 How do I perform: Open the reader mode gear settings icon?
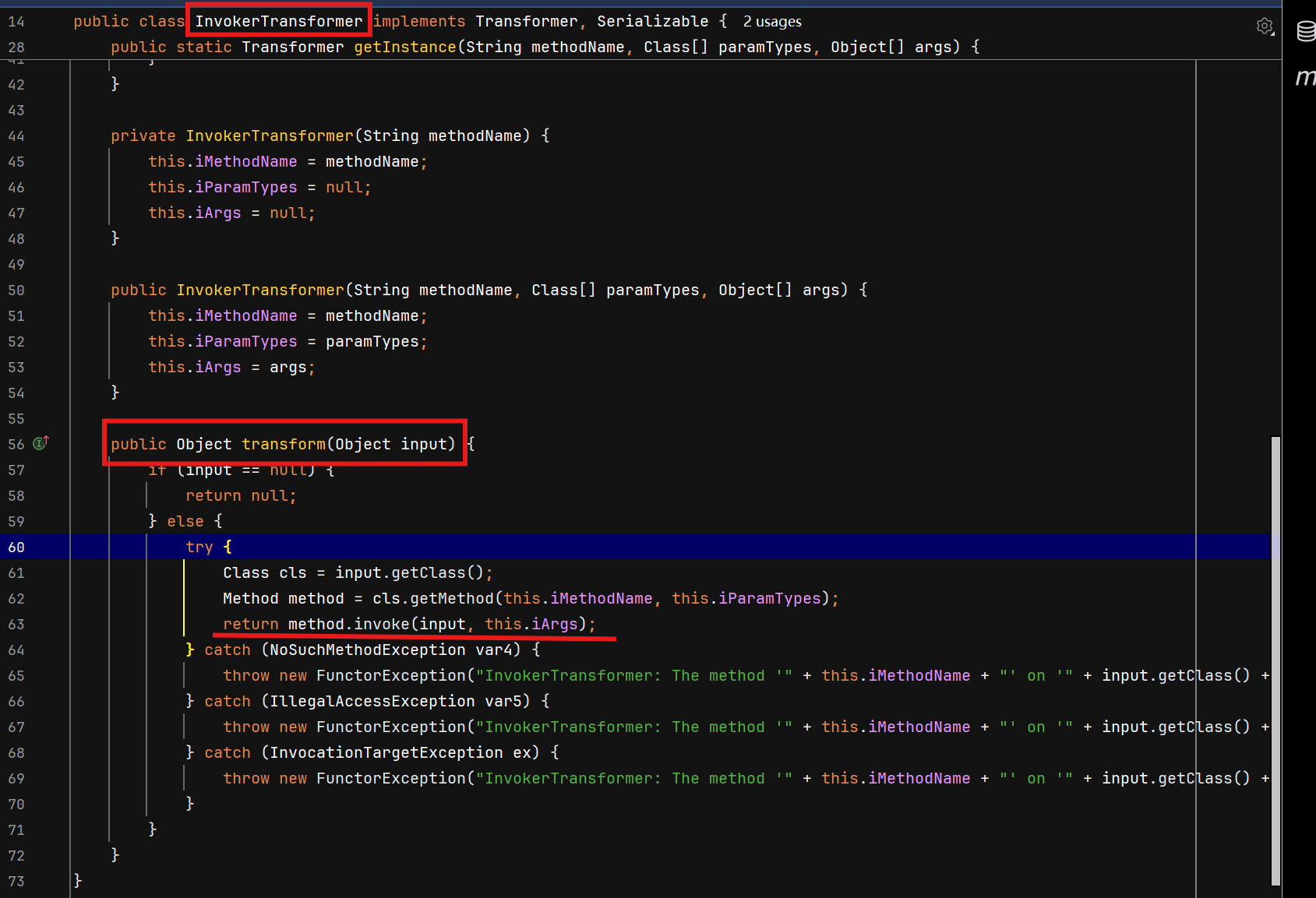1265,26
